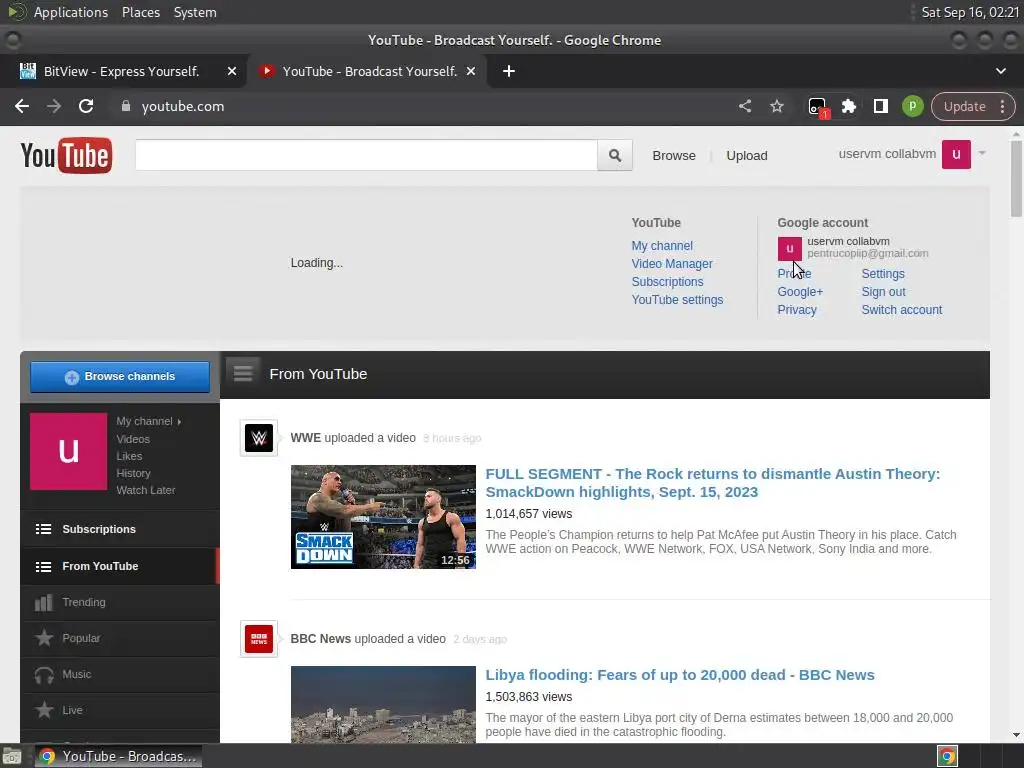
Task: Open Trending in the sidebar
Action: 120,602
